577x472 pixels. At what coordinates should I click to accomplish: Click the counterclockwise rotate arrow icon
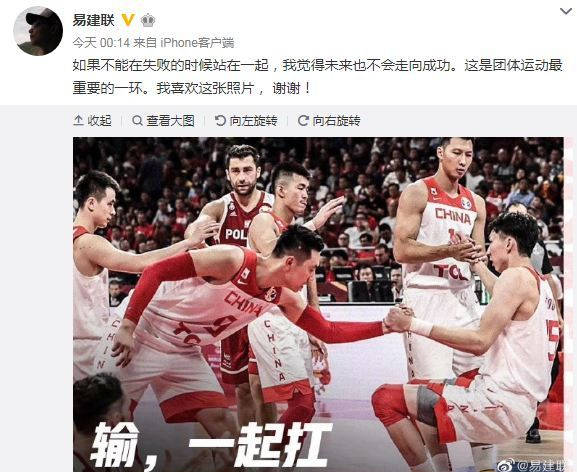point(220,120)
